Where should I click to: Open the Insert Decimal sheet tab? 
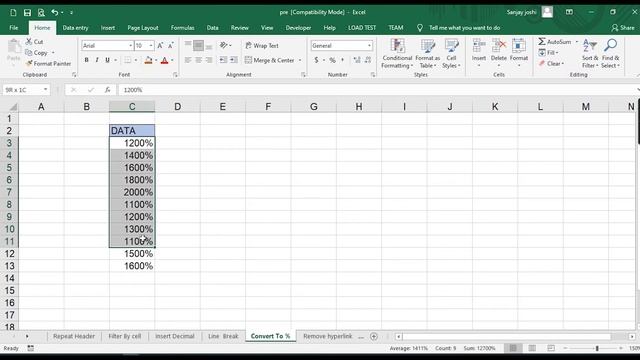point(175,336)
